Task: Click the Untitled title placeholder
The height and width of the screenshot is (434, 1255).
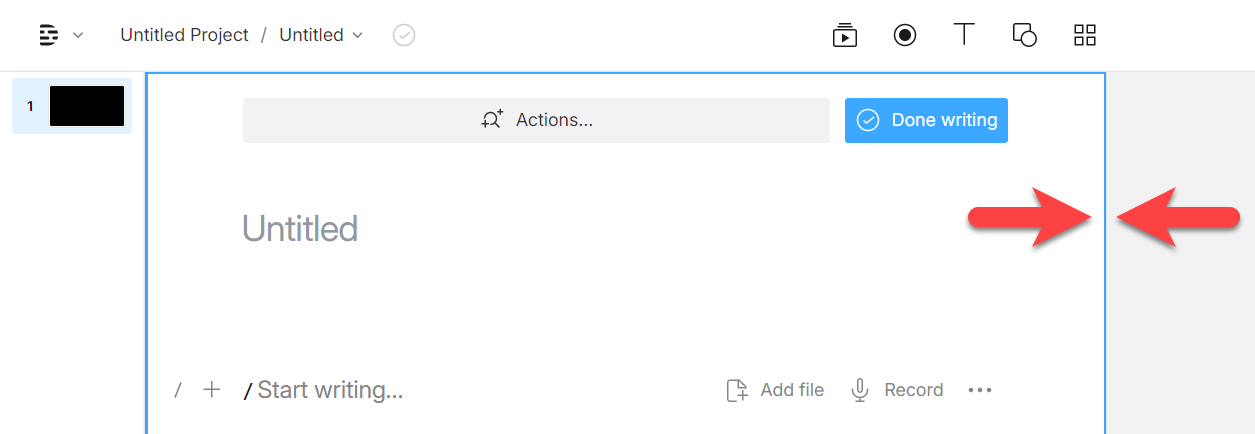Action: pos(300,229)
